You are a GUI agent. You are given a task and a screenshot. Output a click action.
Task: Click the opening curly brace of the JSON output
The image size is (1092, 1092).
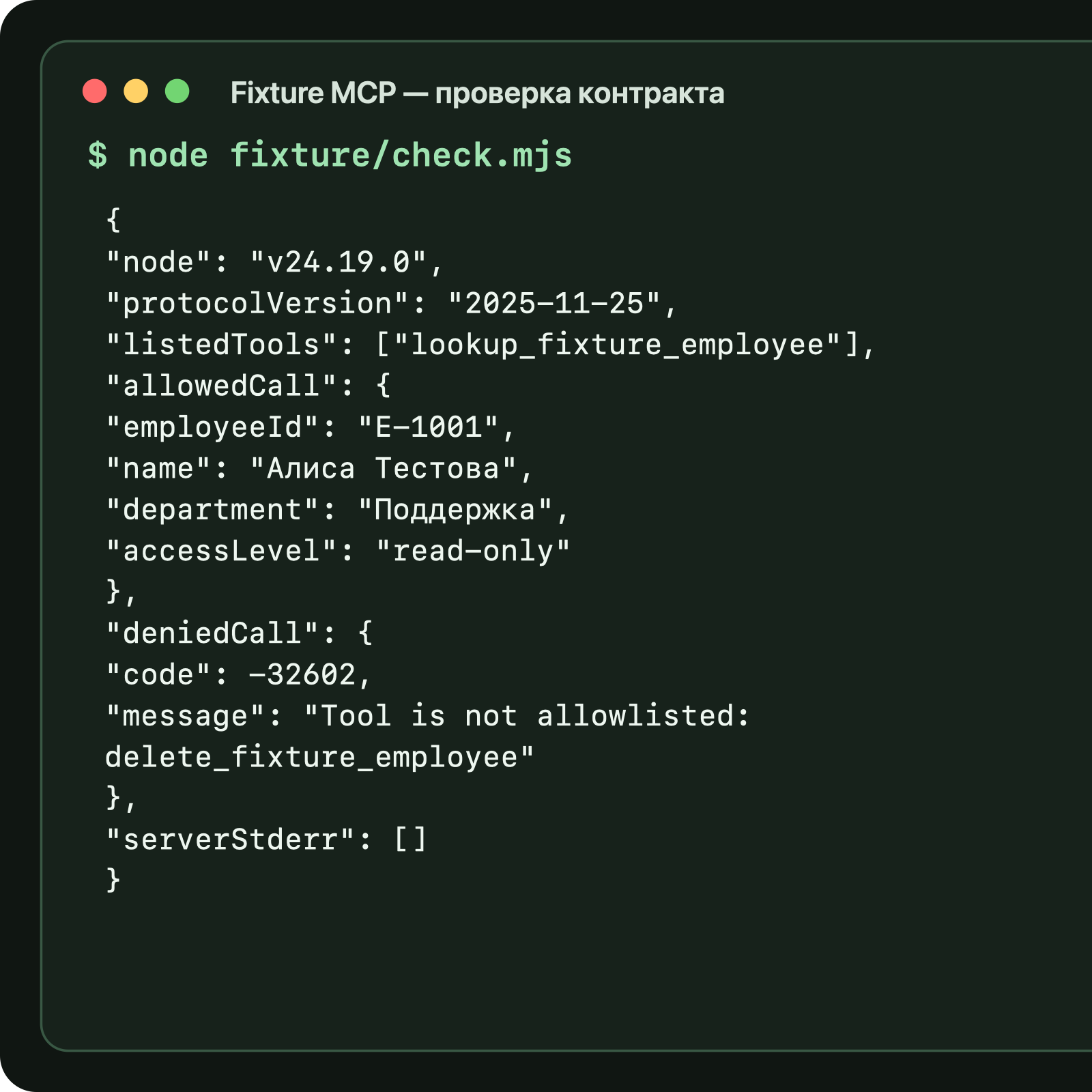click(114, 220)
